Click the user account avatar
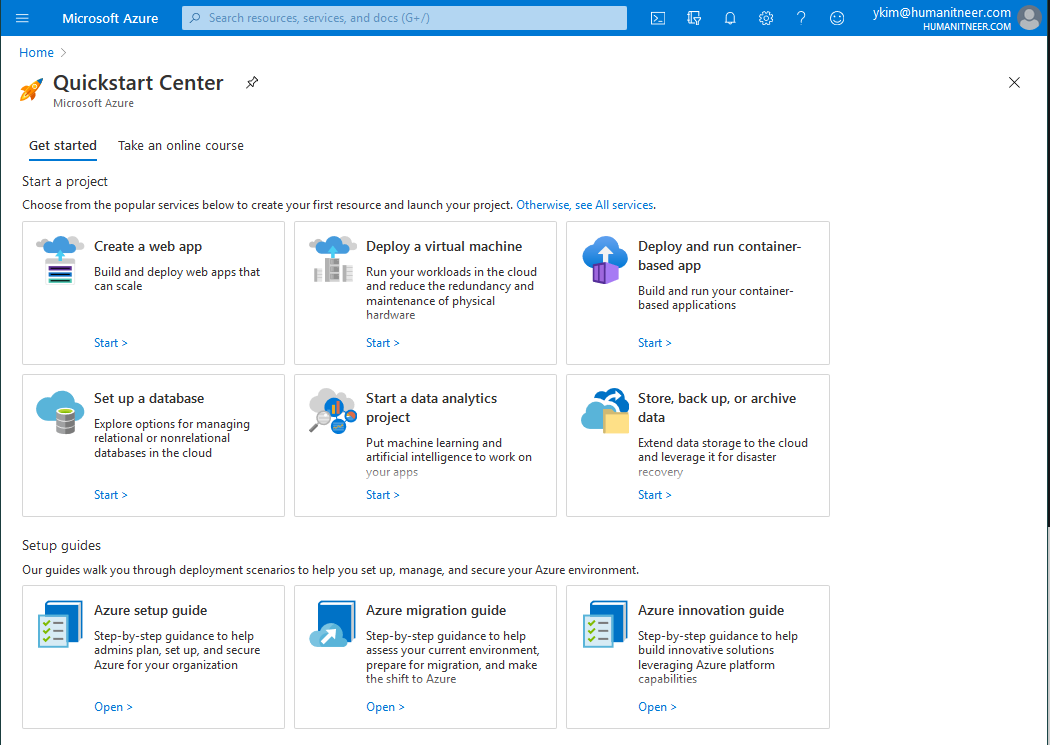The height and width of the screenshot is (745, 1050). click(x=1029, y=18)
